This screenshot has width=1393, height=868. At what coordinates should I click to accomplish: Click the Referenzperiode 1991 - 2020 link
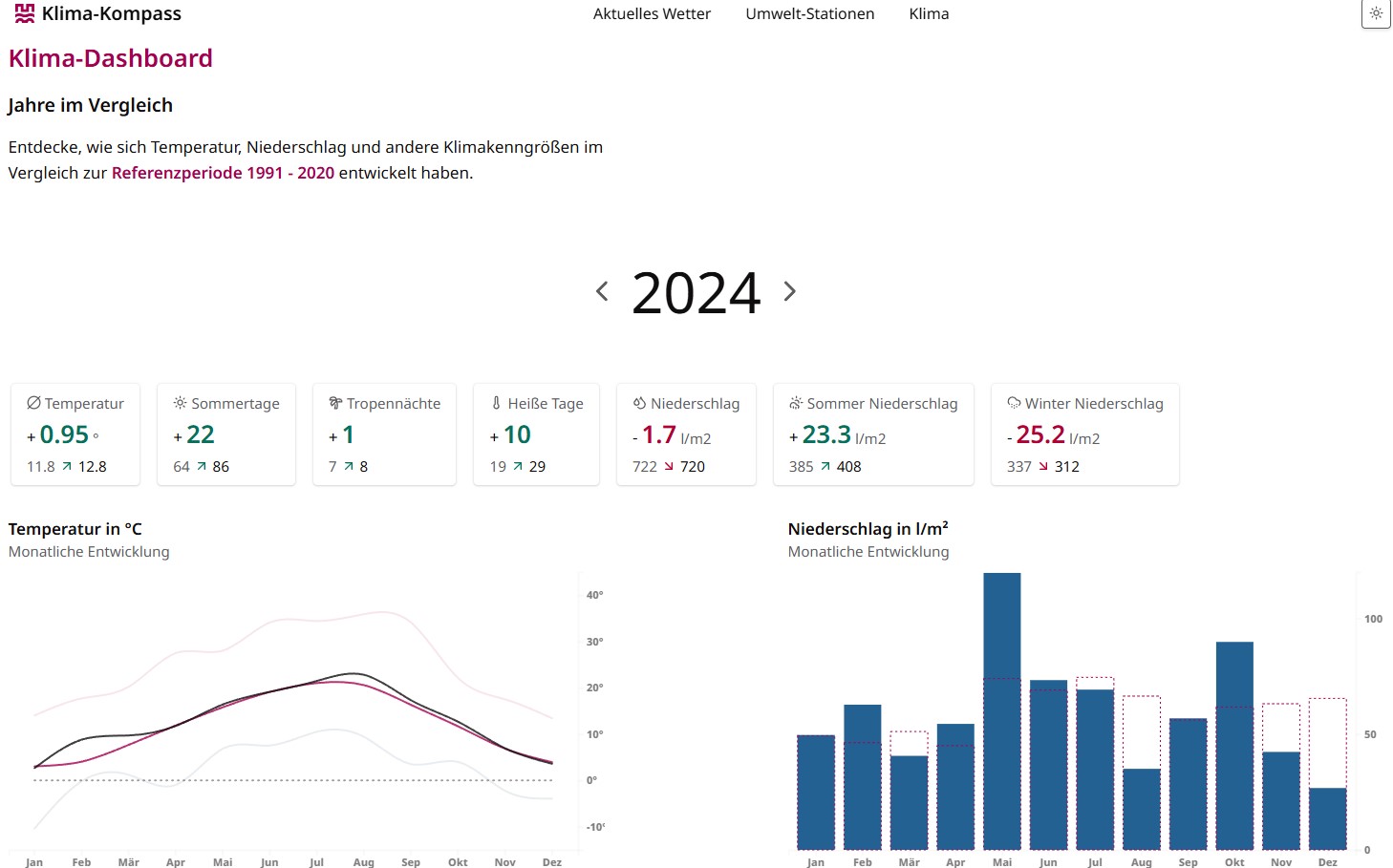(223, 173)
